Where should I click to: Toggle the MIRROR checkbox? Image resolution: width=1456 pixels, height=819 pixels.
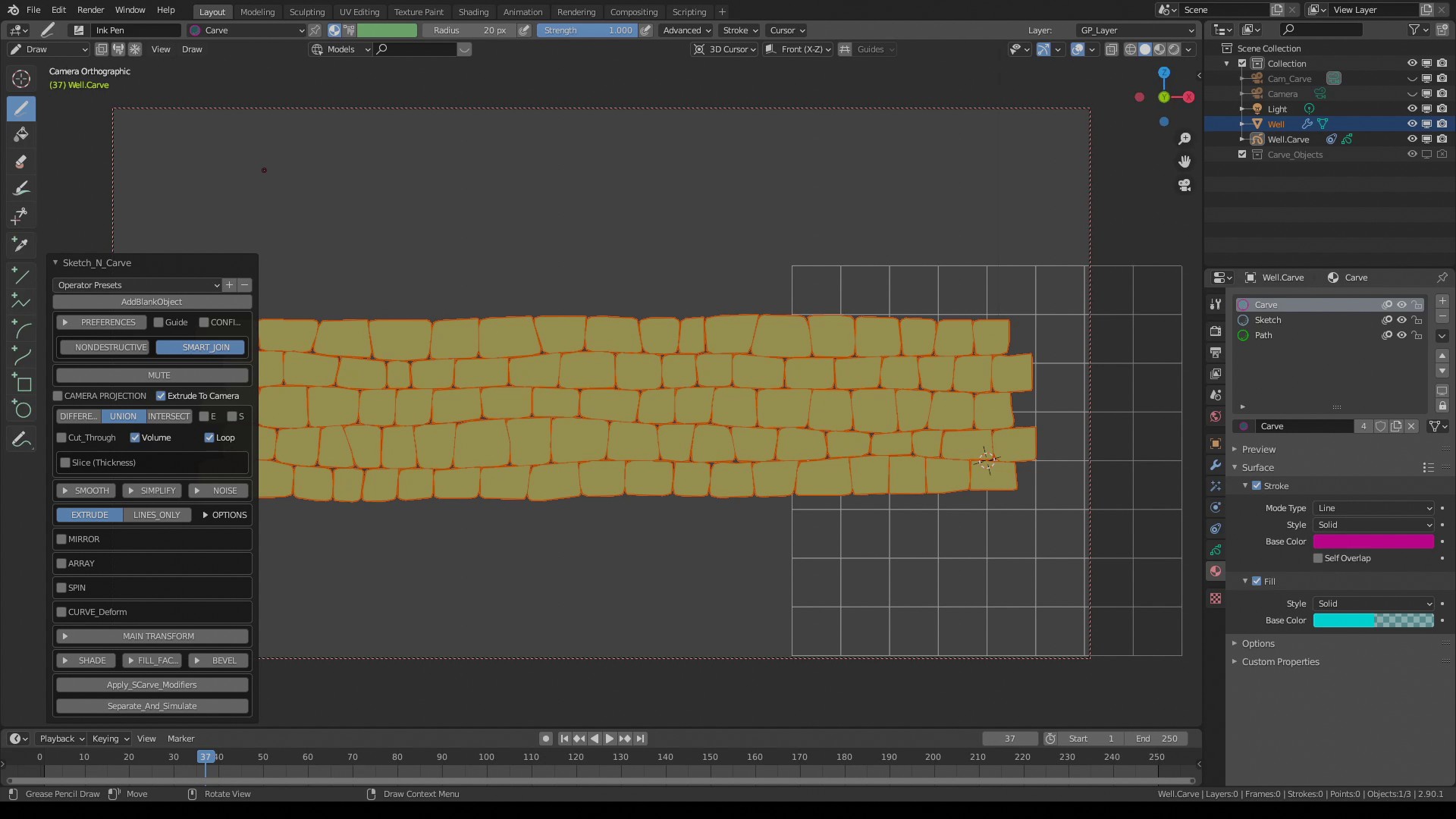pos(62,539)
